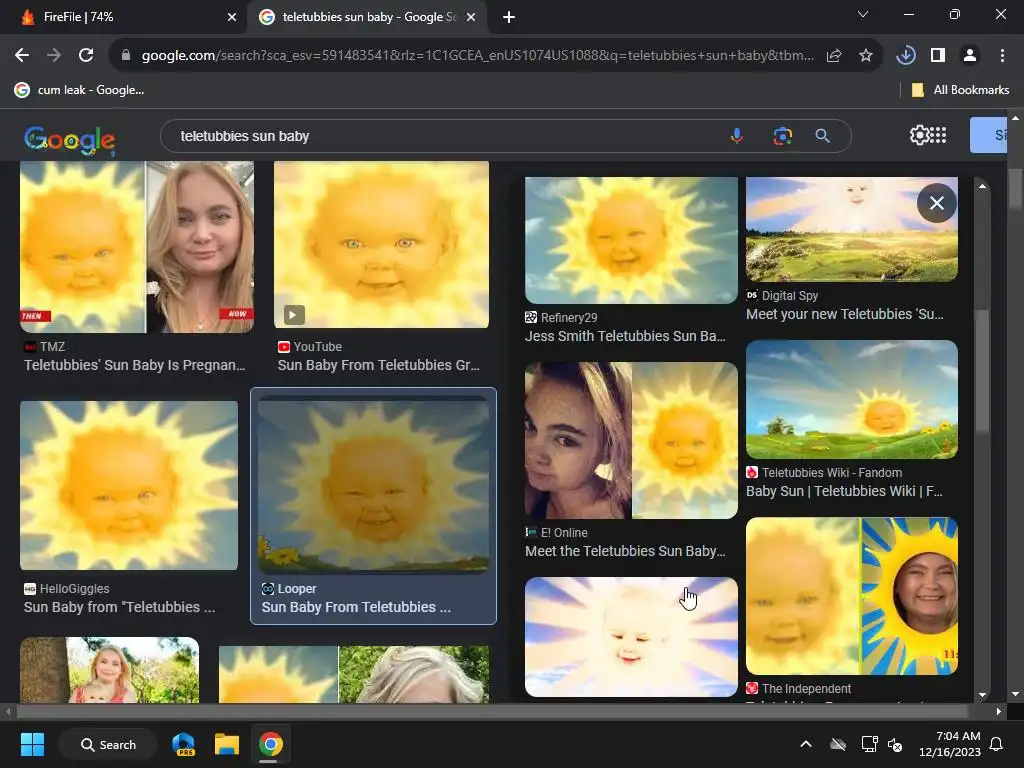Open 'Sun Baby From Teletubbies Gr...' link
1024x768 pixels.
pos(379,365)
